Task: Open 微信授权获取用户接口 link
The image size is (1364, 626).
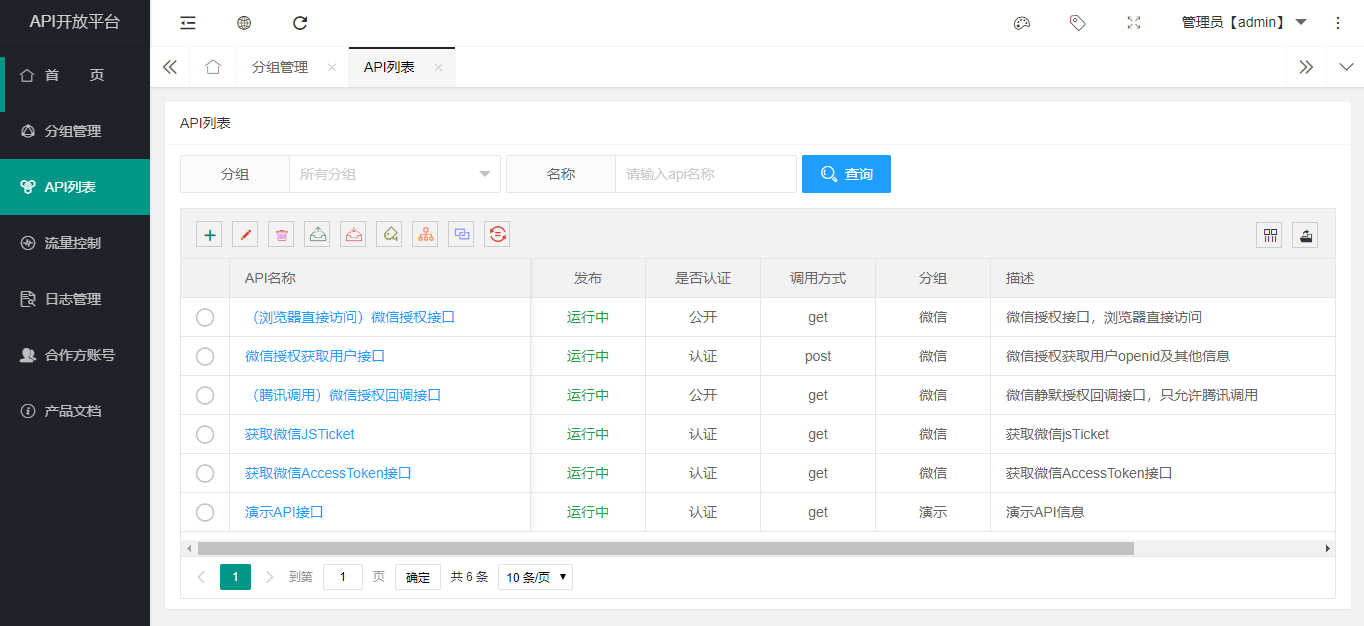Action: pos(315,356)
